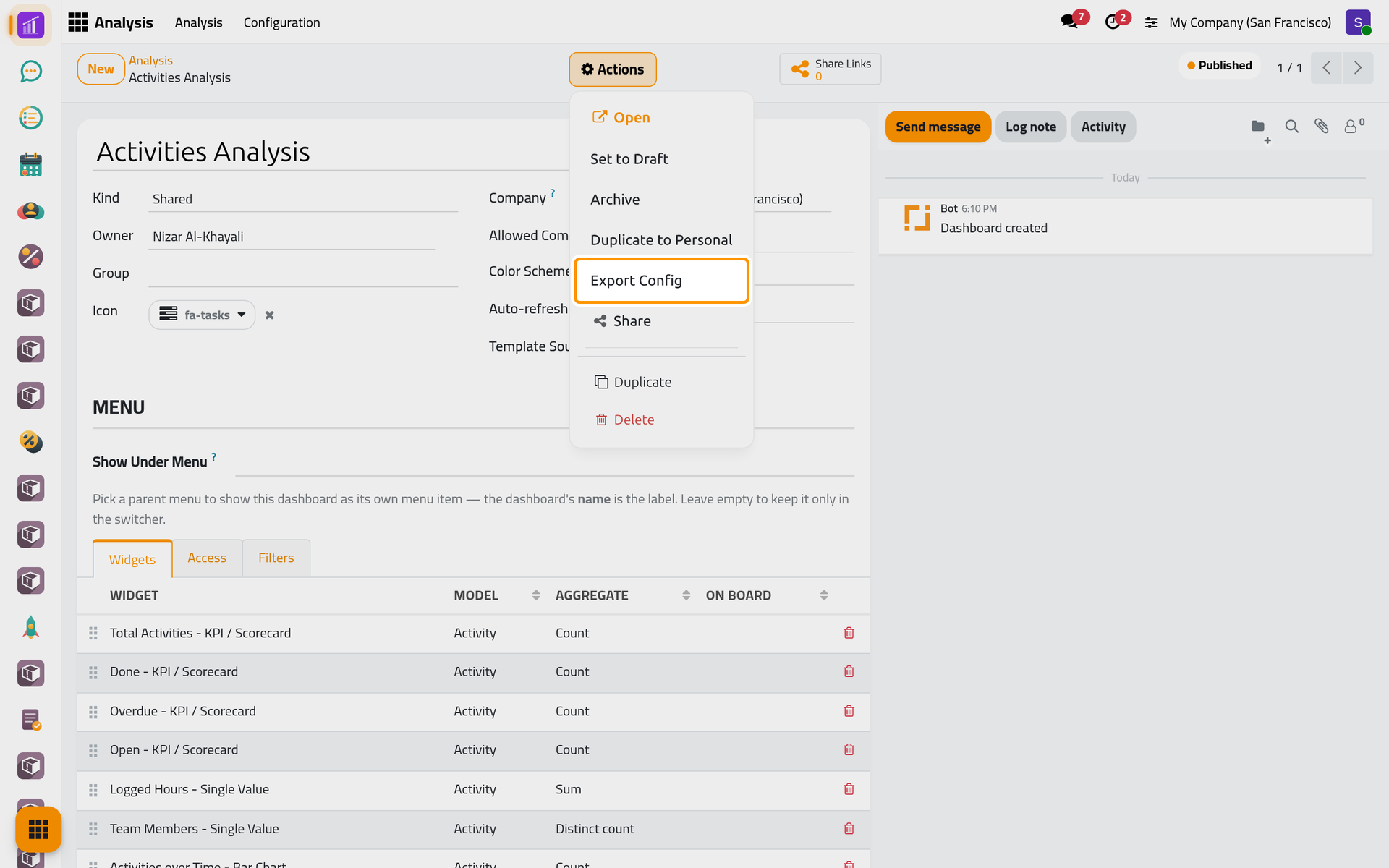Open the Contacts app in the sidebar
Screen dimensions: 1389x868
30,210
